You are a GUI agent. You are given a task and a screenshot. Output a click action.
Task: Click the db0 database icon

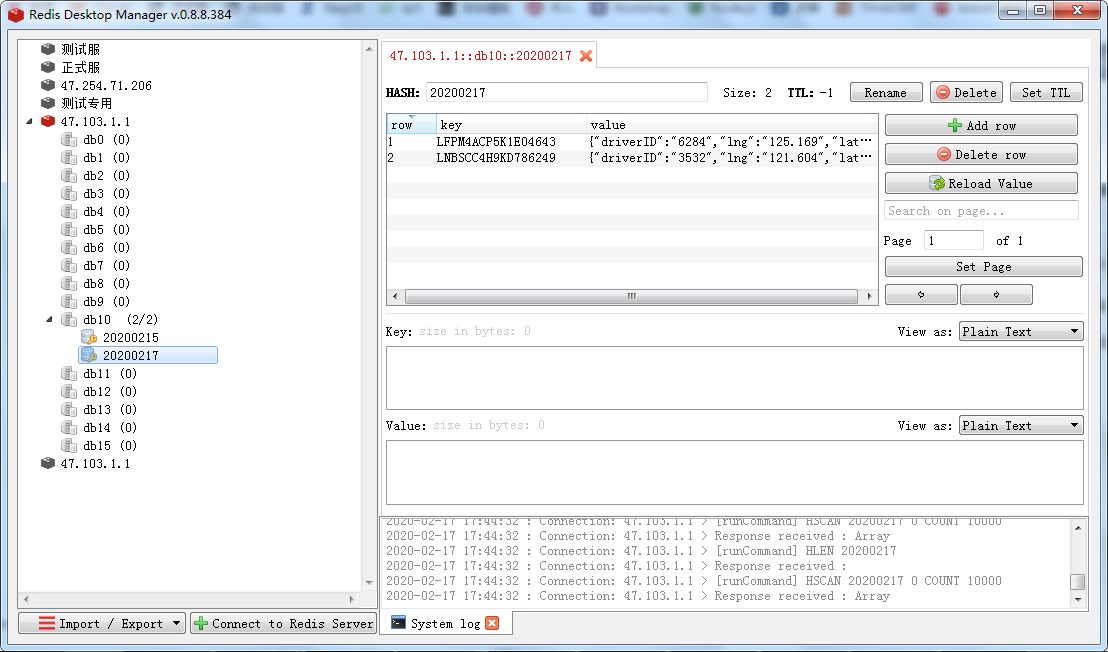pyautogui.click(x=69, y=139)
